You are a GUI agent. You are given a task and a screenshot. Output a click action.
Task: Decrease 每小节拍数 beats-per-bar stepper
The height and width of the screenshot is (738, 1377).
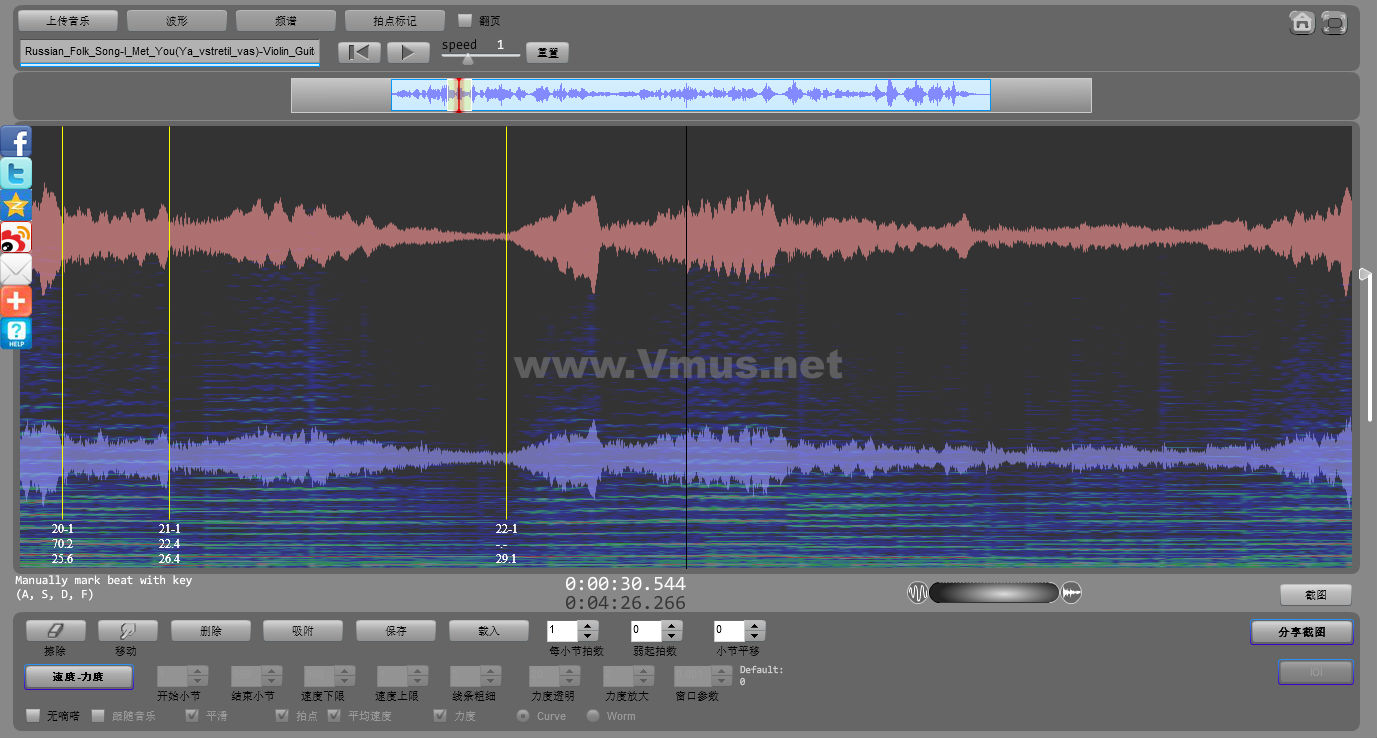(x=589, y=636)
